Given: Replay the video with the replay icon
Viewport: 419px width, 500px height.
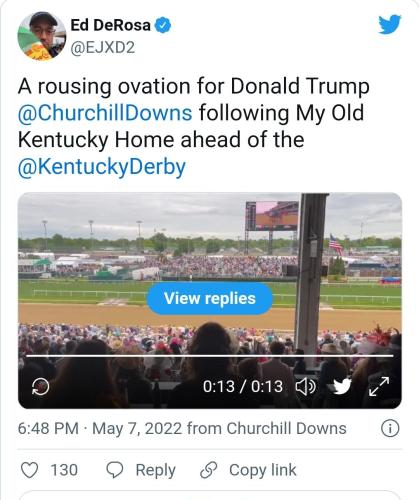Looking at the screenshot, I should point(40,387).
